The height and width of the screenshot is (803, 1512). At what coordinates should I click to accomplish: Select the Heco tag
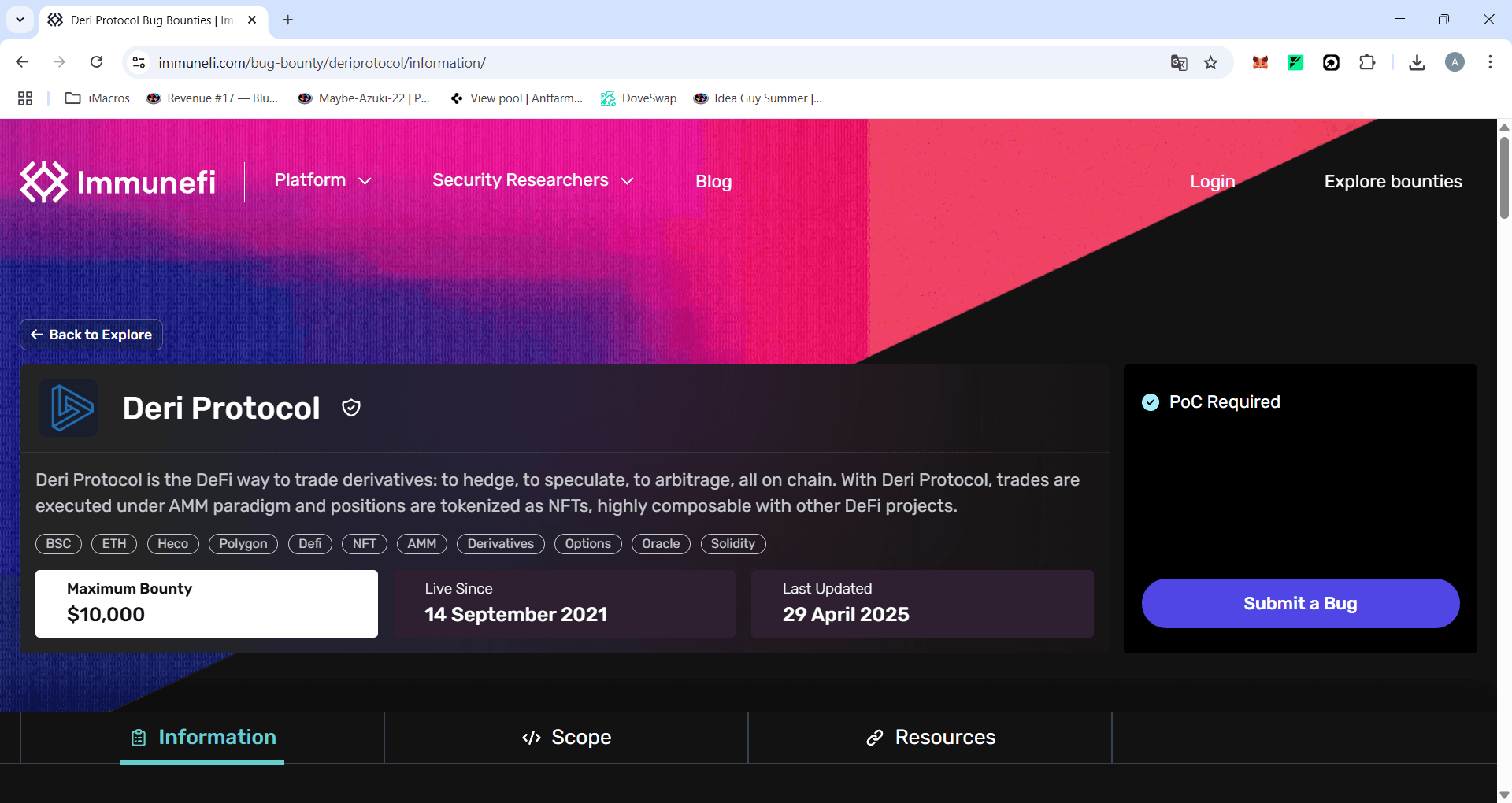click(172, 544)
